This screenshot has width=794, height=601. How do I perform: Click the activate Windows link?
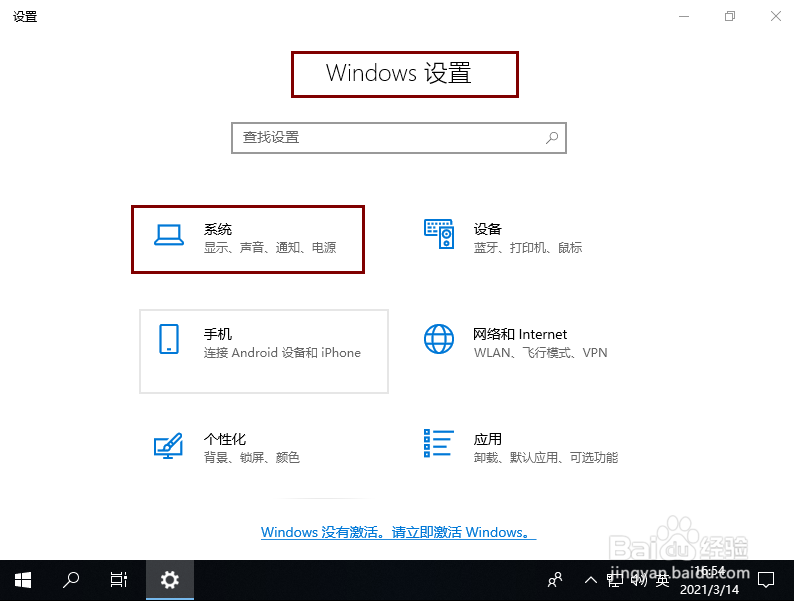399,532
